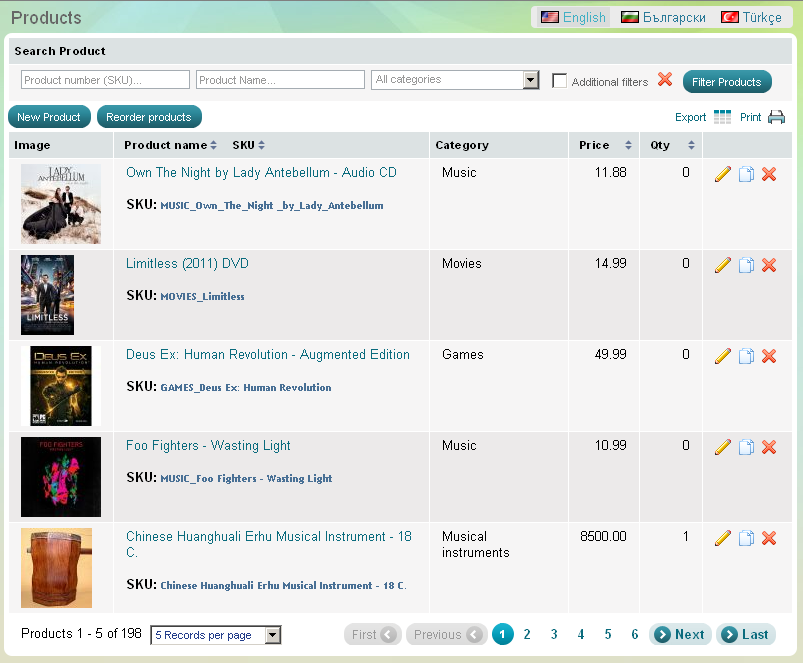Viewport: 803px width, 663px height.
Task: Delete the Foo Fighters - Wasting Light product
Action: [769, 447]
